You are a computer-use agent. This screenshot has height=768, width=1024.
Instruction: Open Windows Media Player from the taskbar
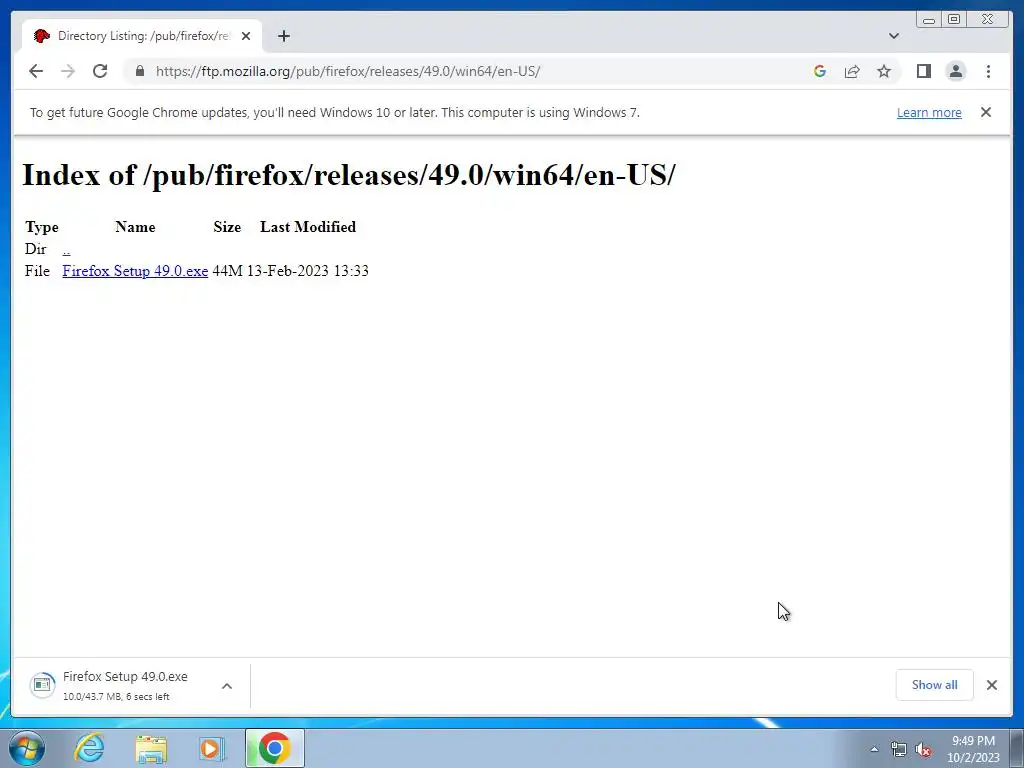(212, 748)
